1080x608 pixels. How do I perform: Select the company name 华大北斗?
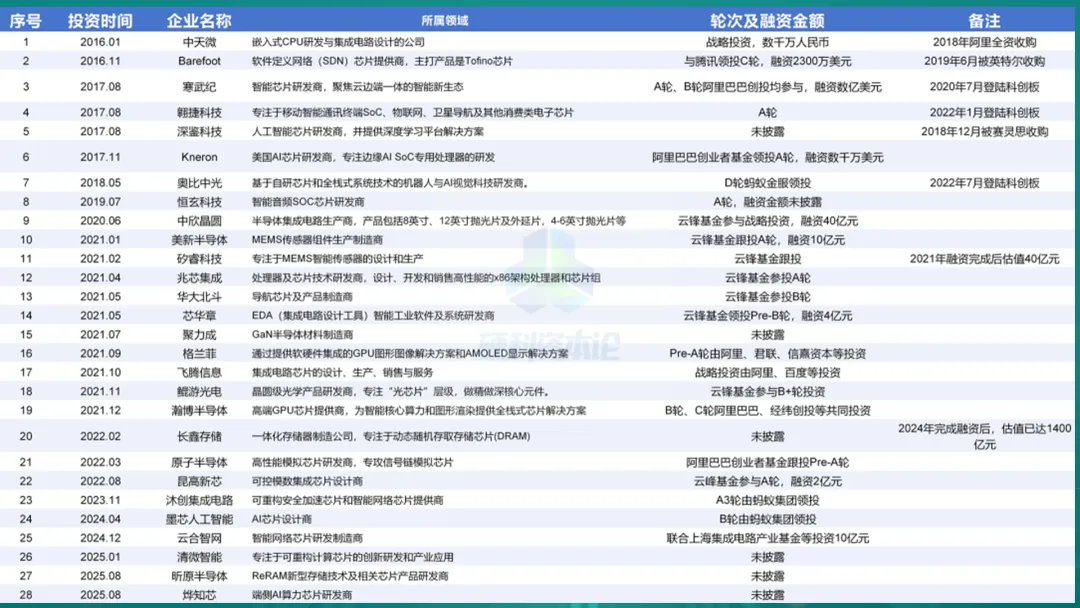click(199, 296)
